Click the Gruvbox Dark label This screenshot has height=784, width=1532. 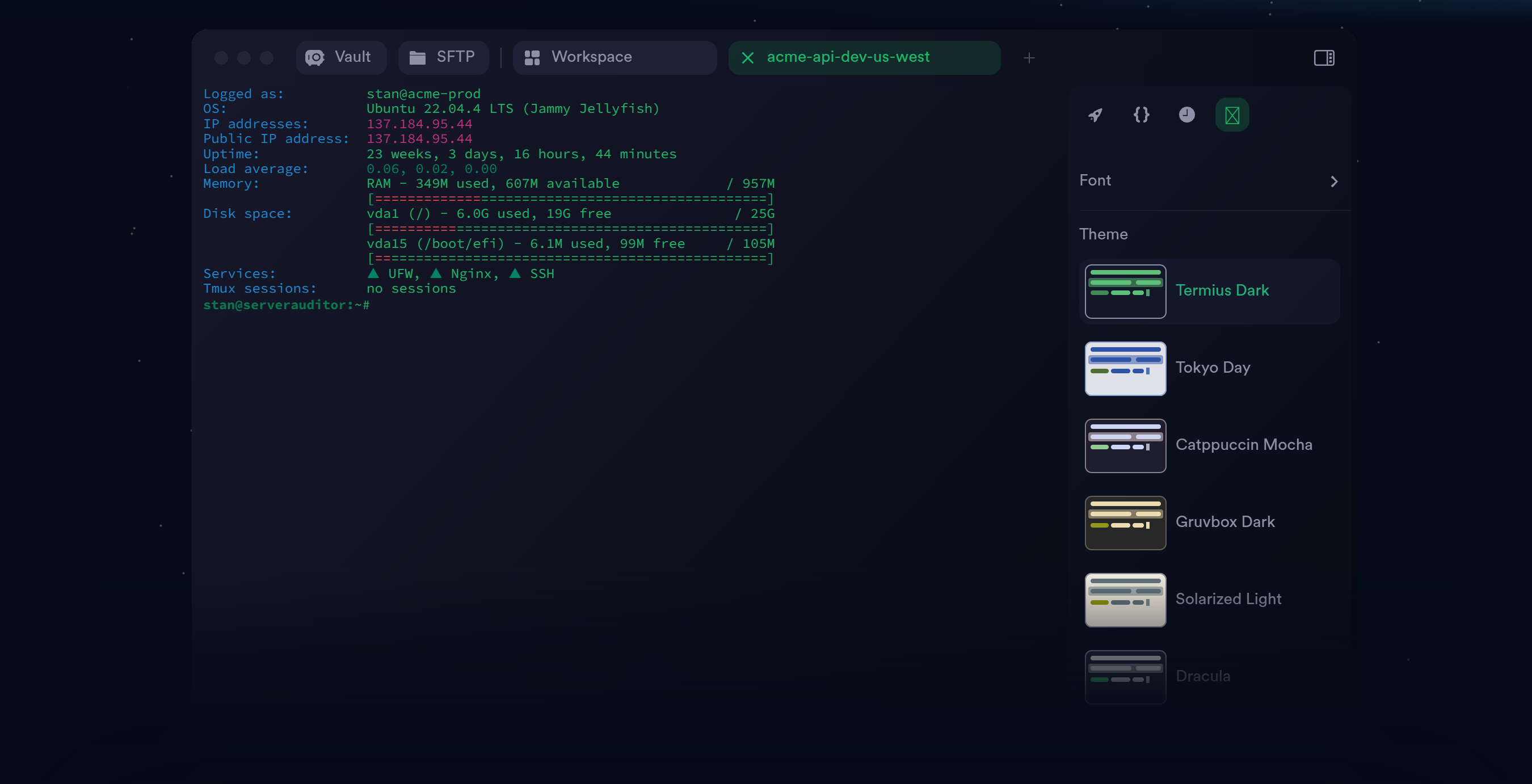pyautogui.click(x=1224, y=522)
